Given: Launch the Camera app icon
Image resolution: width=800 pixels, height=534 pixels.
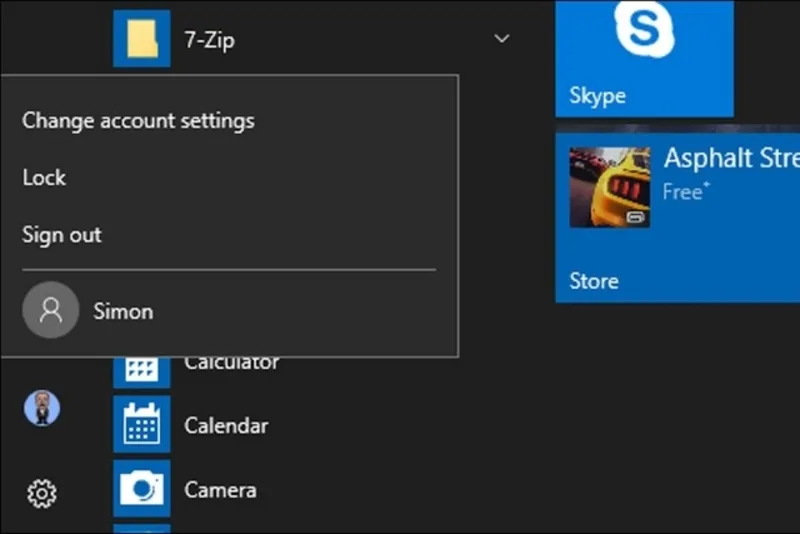Looking at the screenshot, I should (x=141, y=489).
